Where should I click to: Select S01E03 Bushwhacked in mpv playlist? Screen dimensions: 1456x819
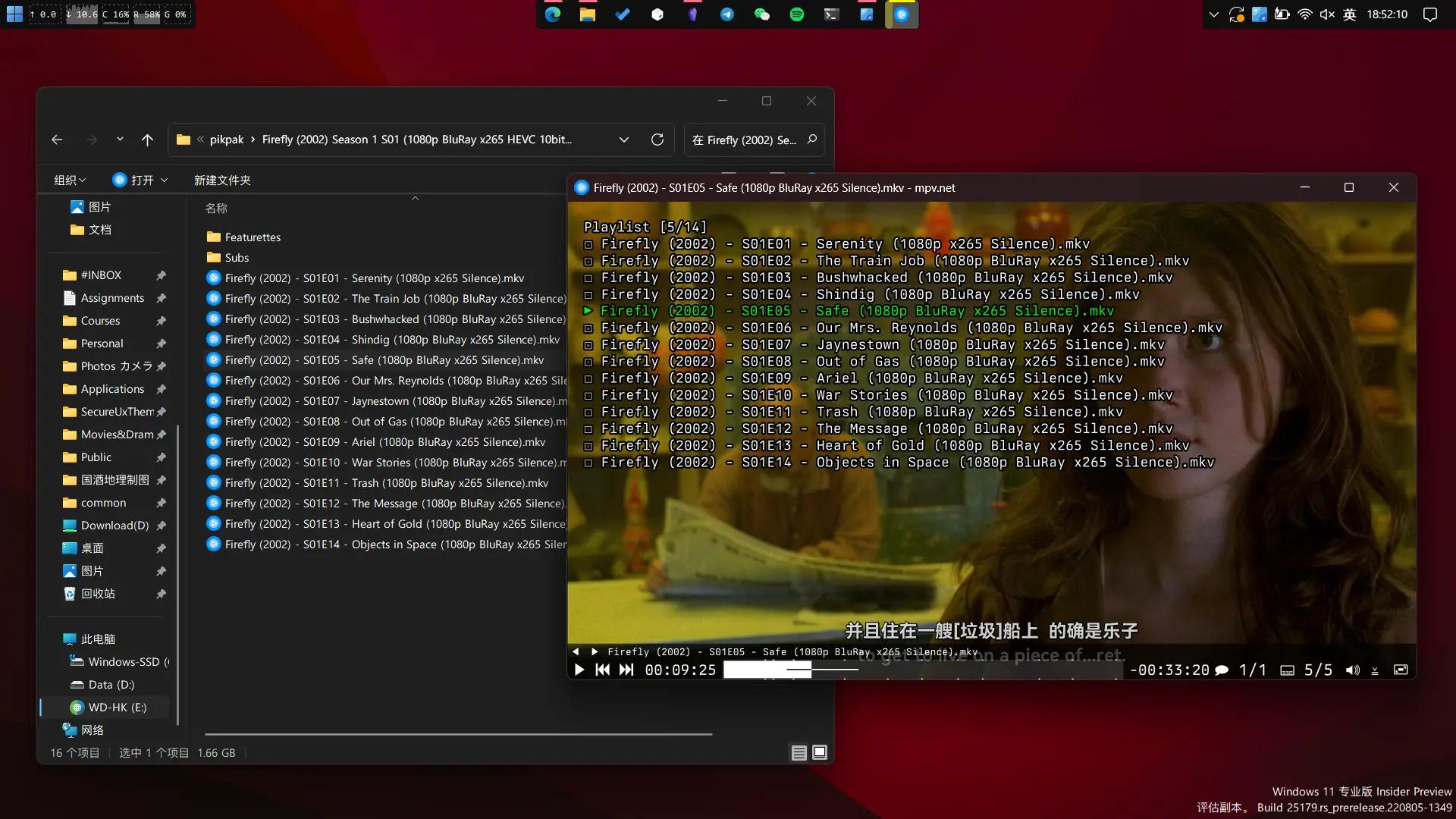(877, 278)
